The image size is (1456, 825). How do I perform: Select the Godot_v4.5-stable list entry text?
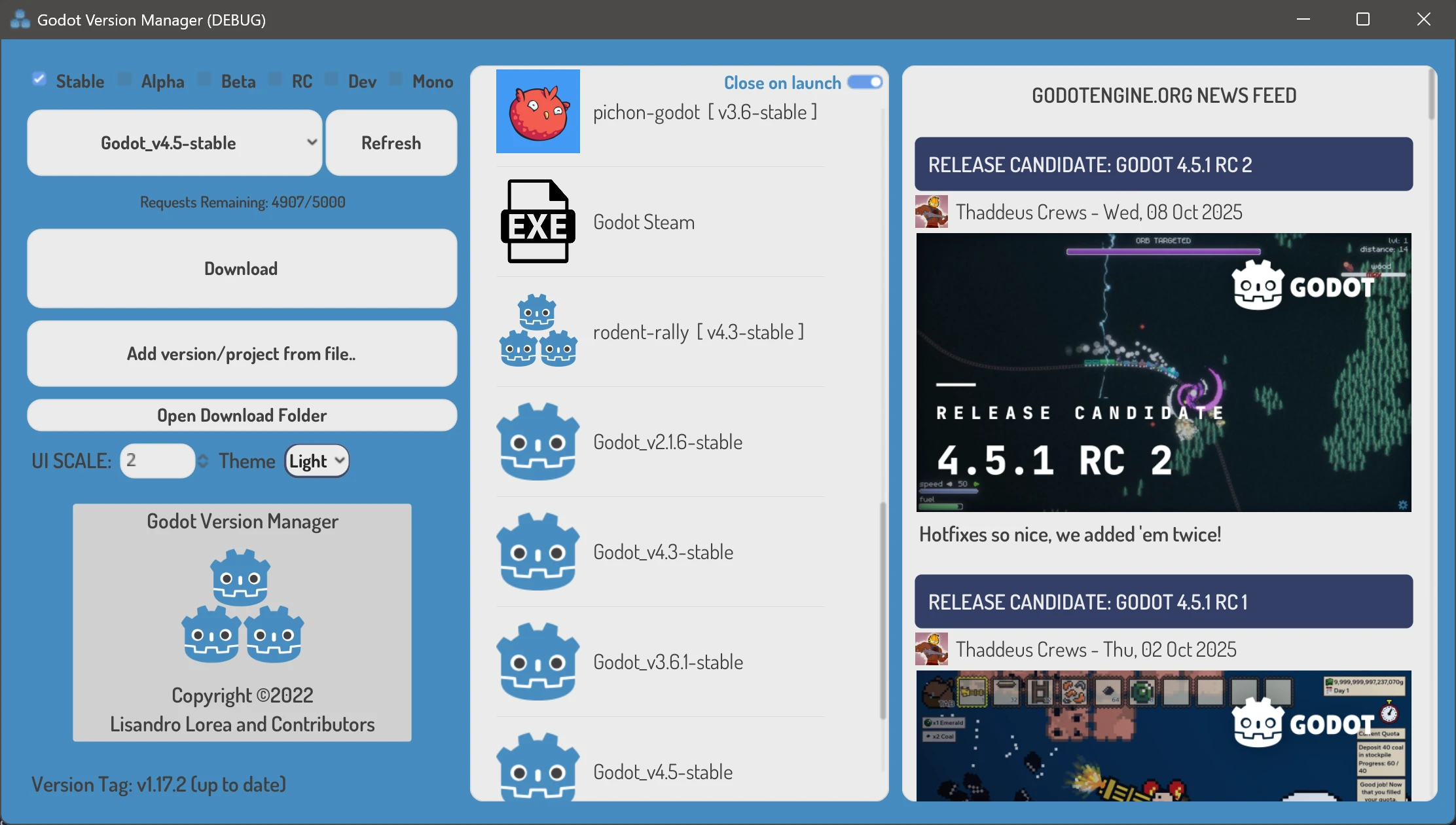[x=663, y=772]
